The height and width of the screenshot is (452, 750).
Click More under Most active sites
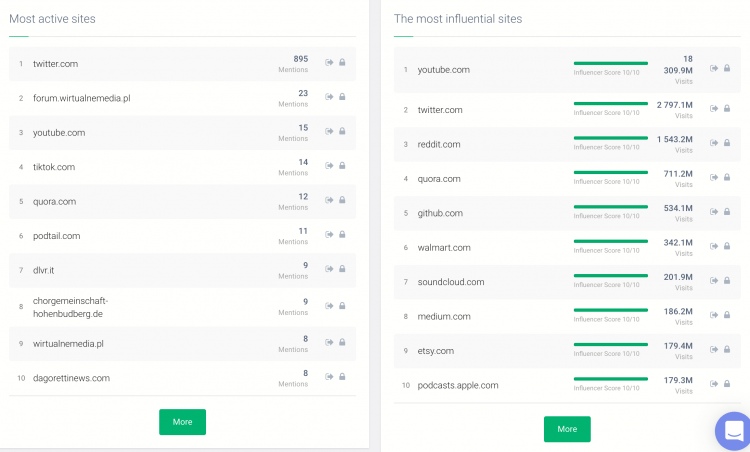pos(182,422)
